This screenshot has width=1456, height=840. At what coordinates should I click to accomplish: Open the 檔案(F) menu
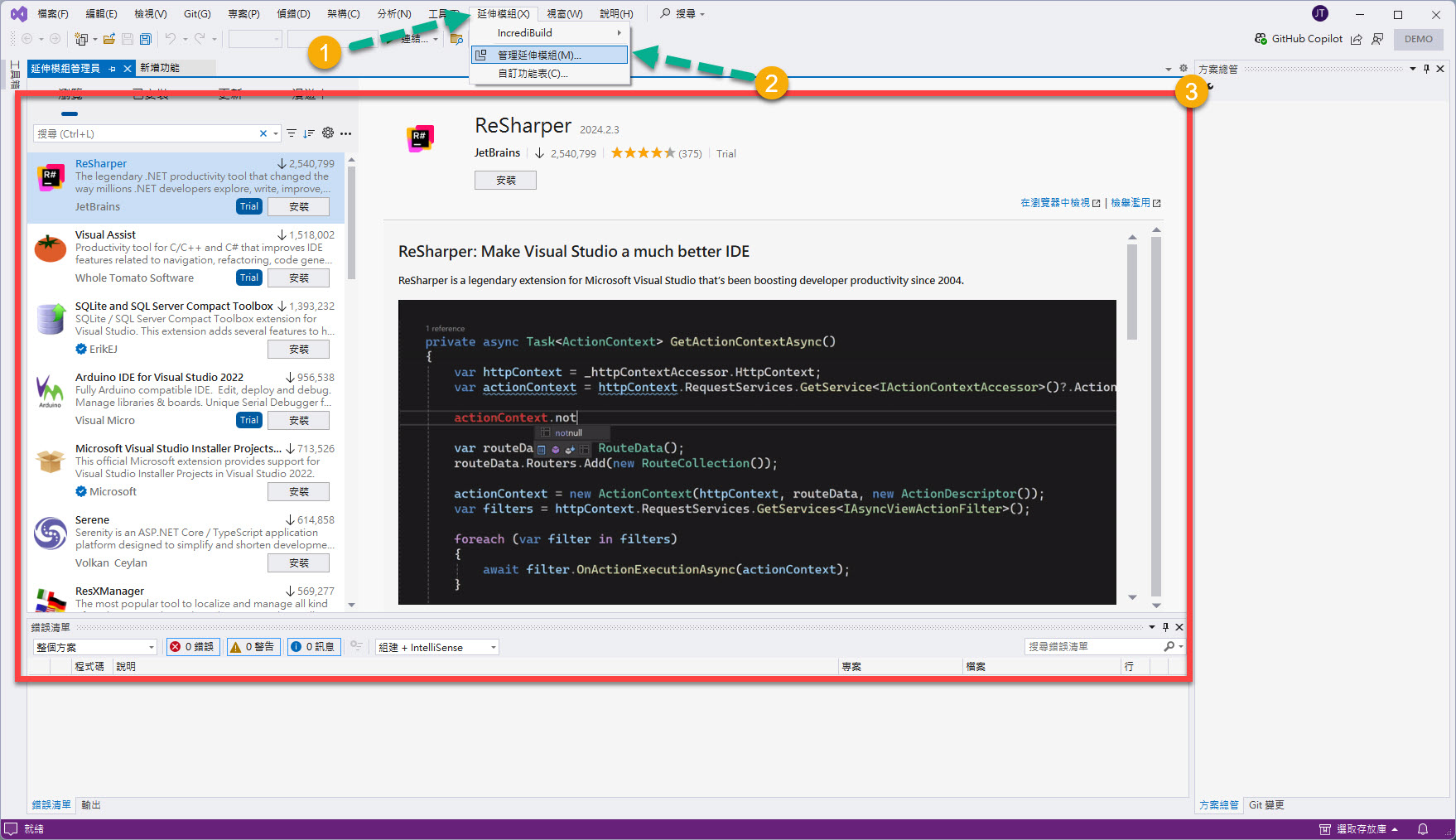[53, 13]
